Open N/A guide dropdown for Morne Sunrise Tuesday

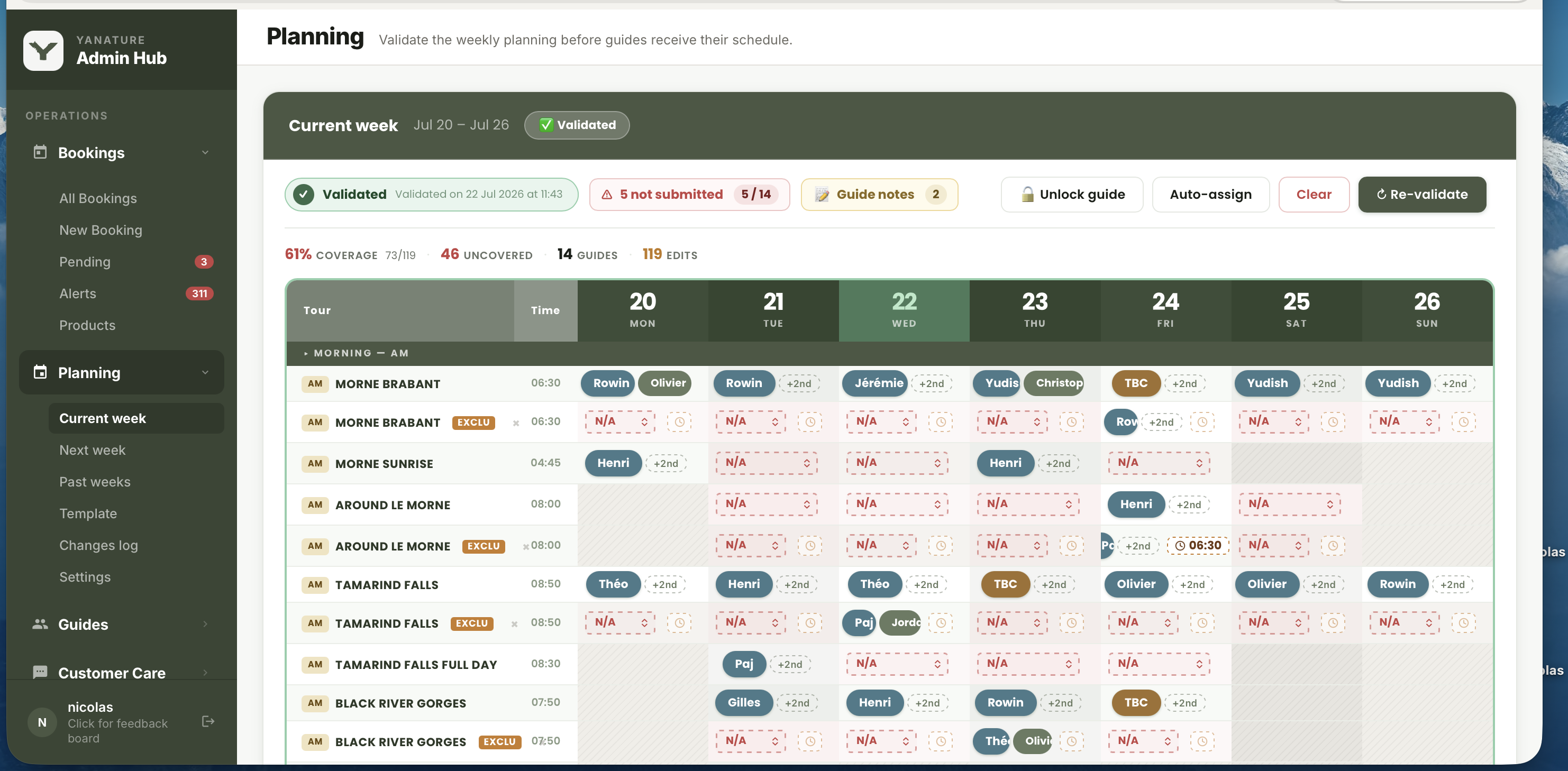tap(767, 463)
